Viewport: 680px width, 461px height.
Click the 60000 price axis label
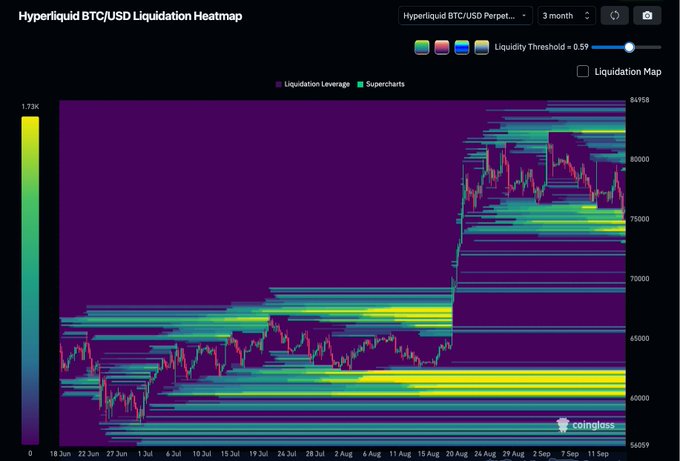pos(640,398)
